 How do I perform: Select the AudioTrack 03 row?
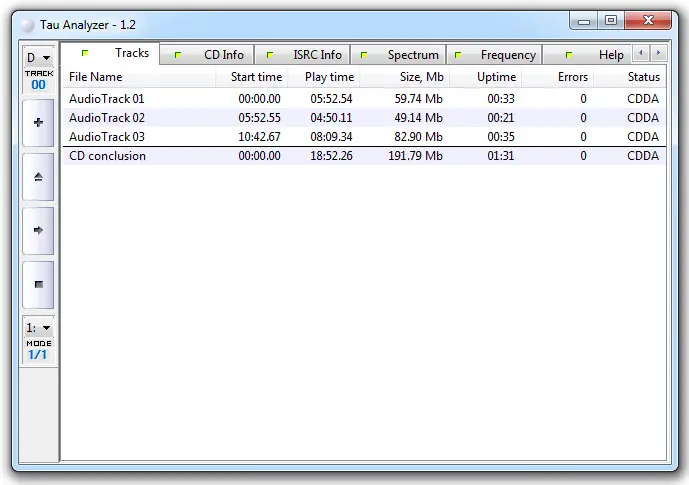point(364,137)
